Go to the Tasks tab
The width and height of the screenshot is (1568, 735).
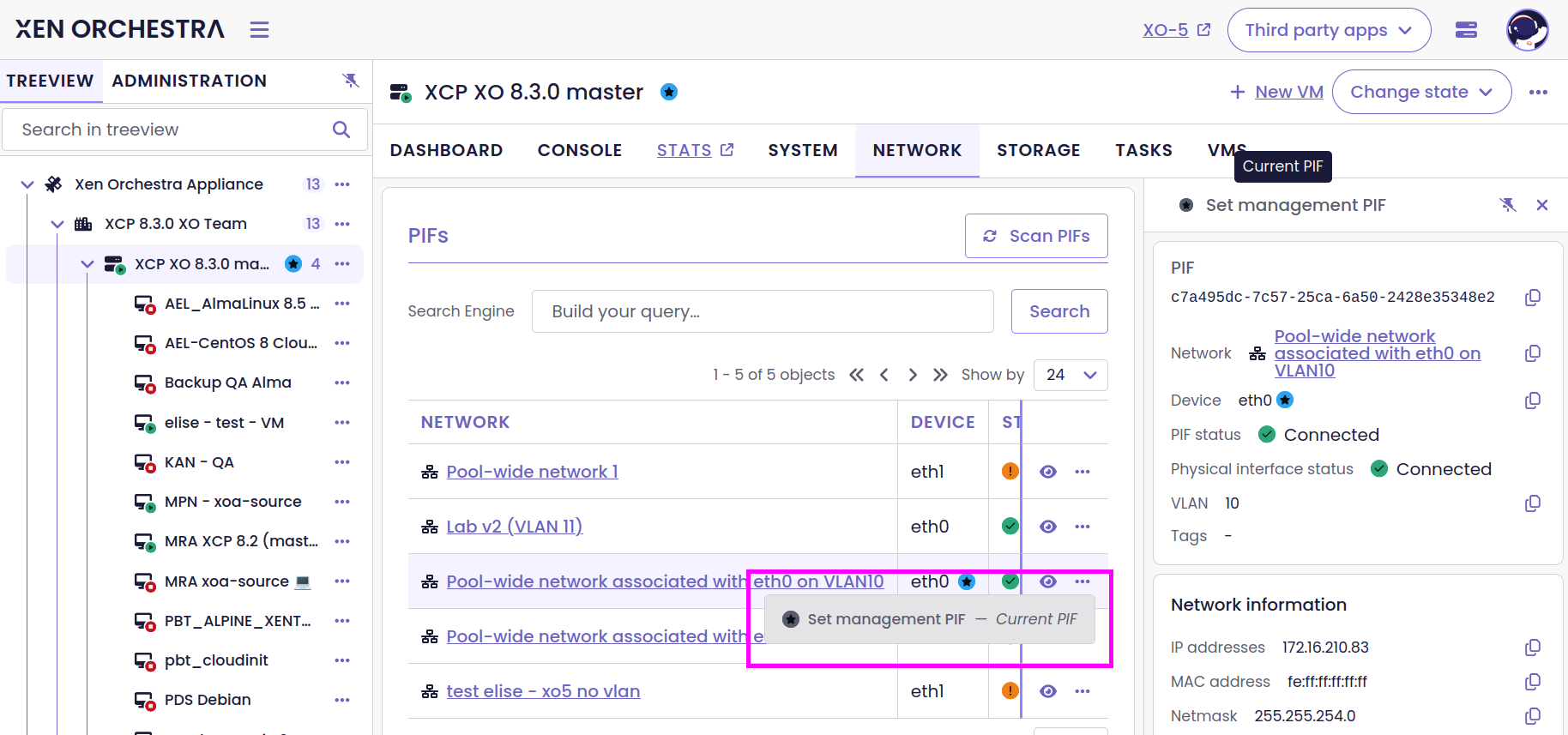pos(1143,150)
